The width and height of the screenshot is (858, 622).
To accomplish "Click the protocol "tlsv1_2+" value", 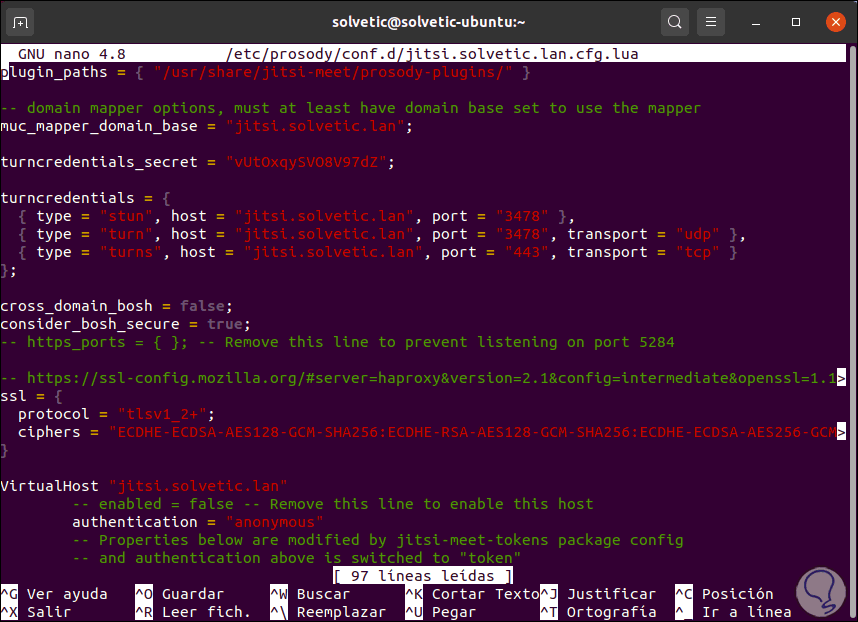I will pyautogui.click(x=162, y=414).
